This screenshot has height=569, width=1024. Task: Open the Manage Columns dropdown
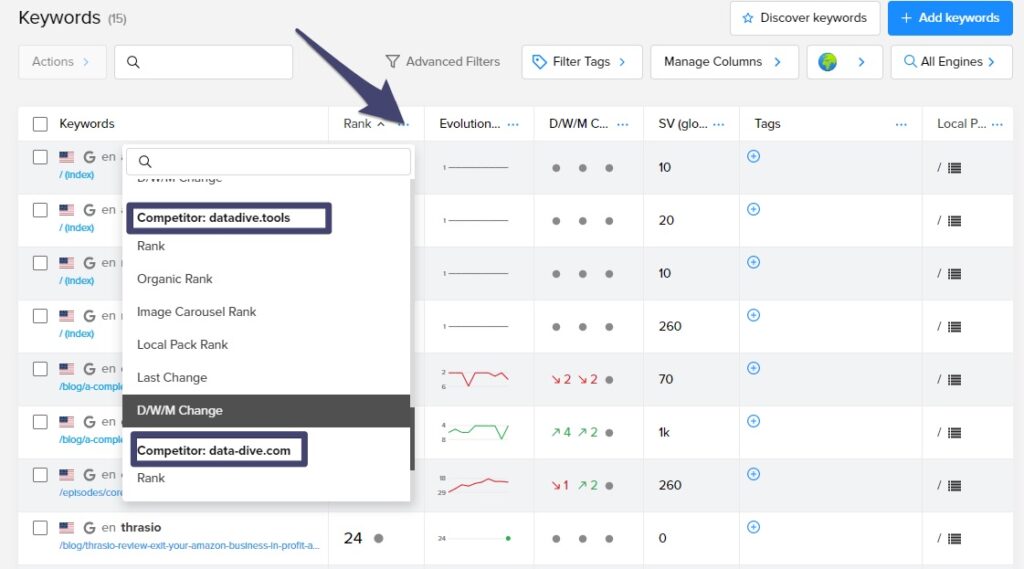point(724,61)
